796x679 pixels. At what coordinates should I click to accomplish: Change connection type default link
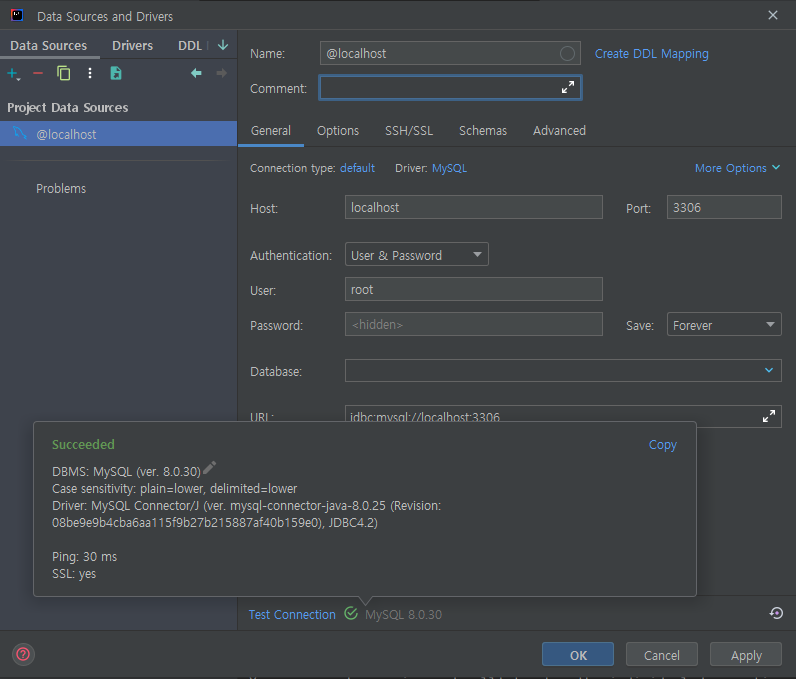coord(357,168)
